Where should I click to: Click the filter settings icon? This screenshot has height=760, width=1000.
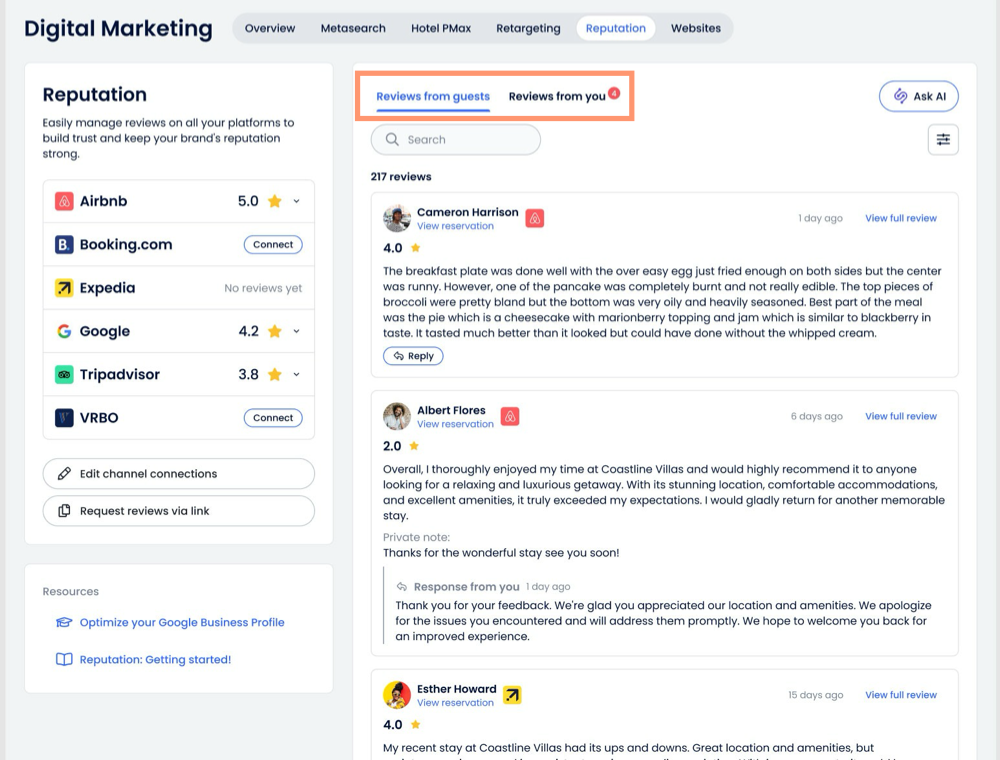942,140
